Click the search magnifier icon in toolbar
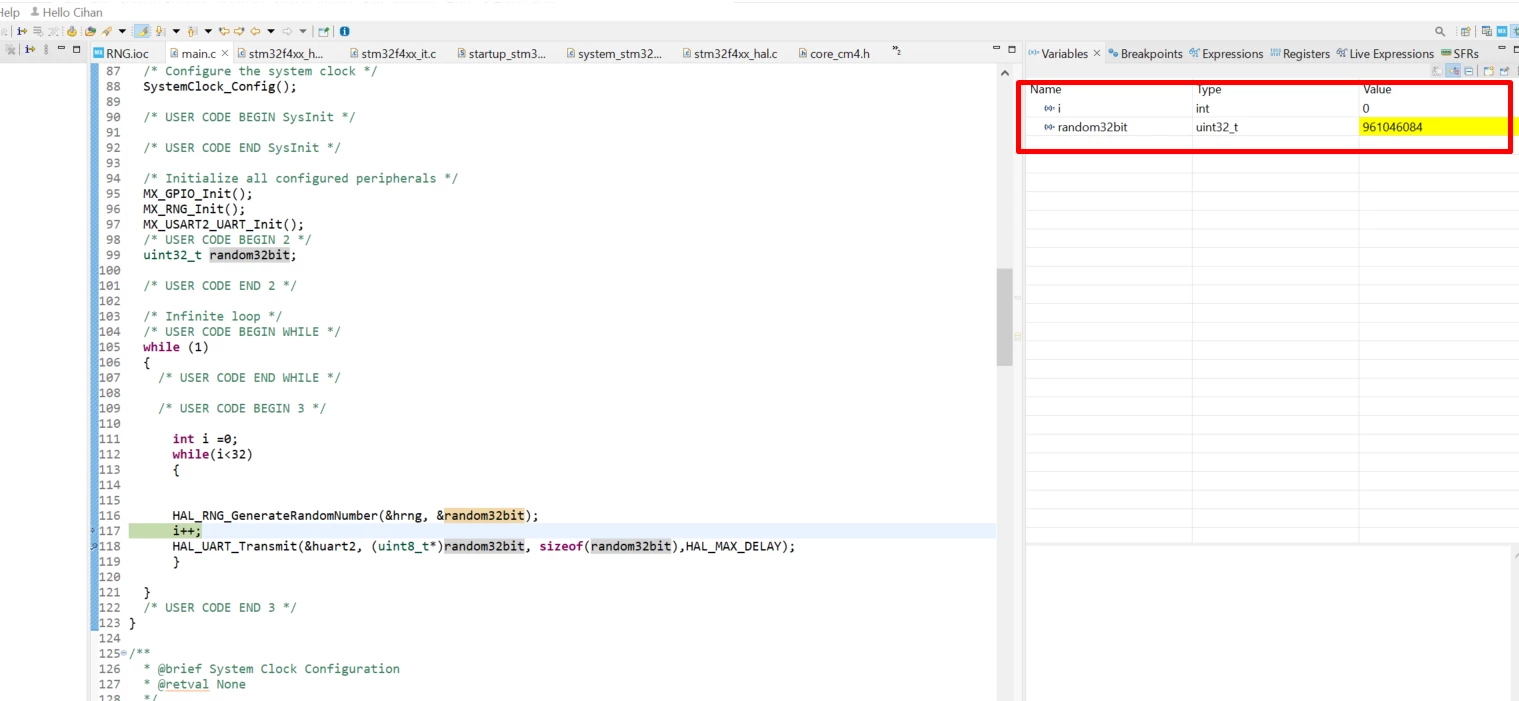The image size is (1519, 701). click(x=1440, y=32)
